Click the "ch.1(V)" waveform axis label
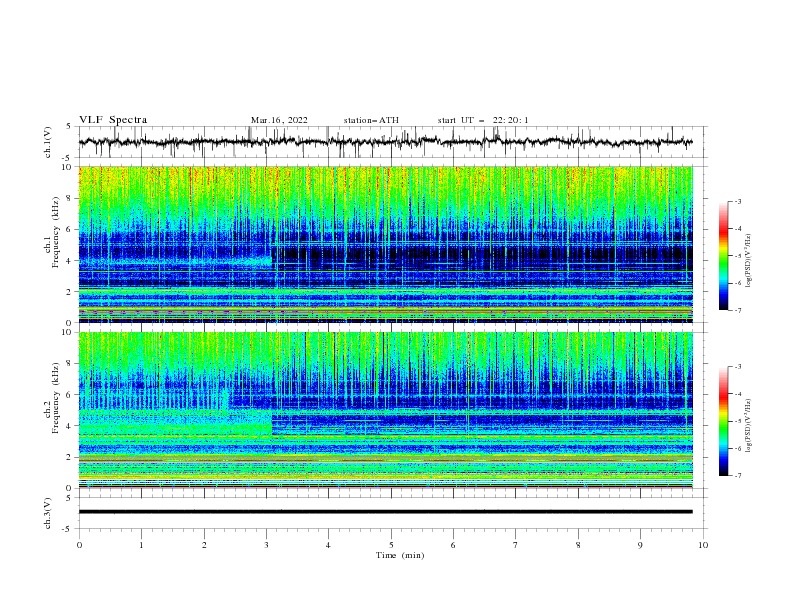Image resolution: width=792 pixels, height=612 pixels. click(x=48, y=142)
